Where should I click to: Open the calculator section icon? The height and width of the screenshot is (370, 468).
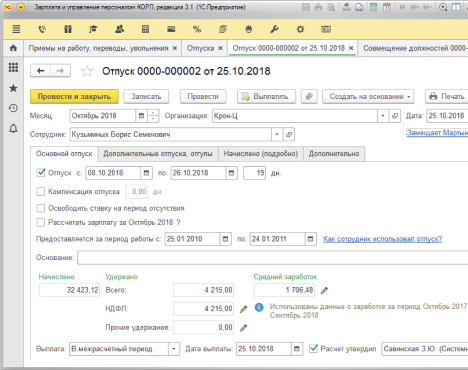coord(145,29)
